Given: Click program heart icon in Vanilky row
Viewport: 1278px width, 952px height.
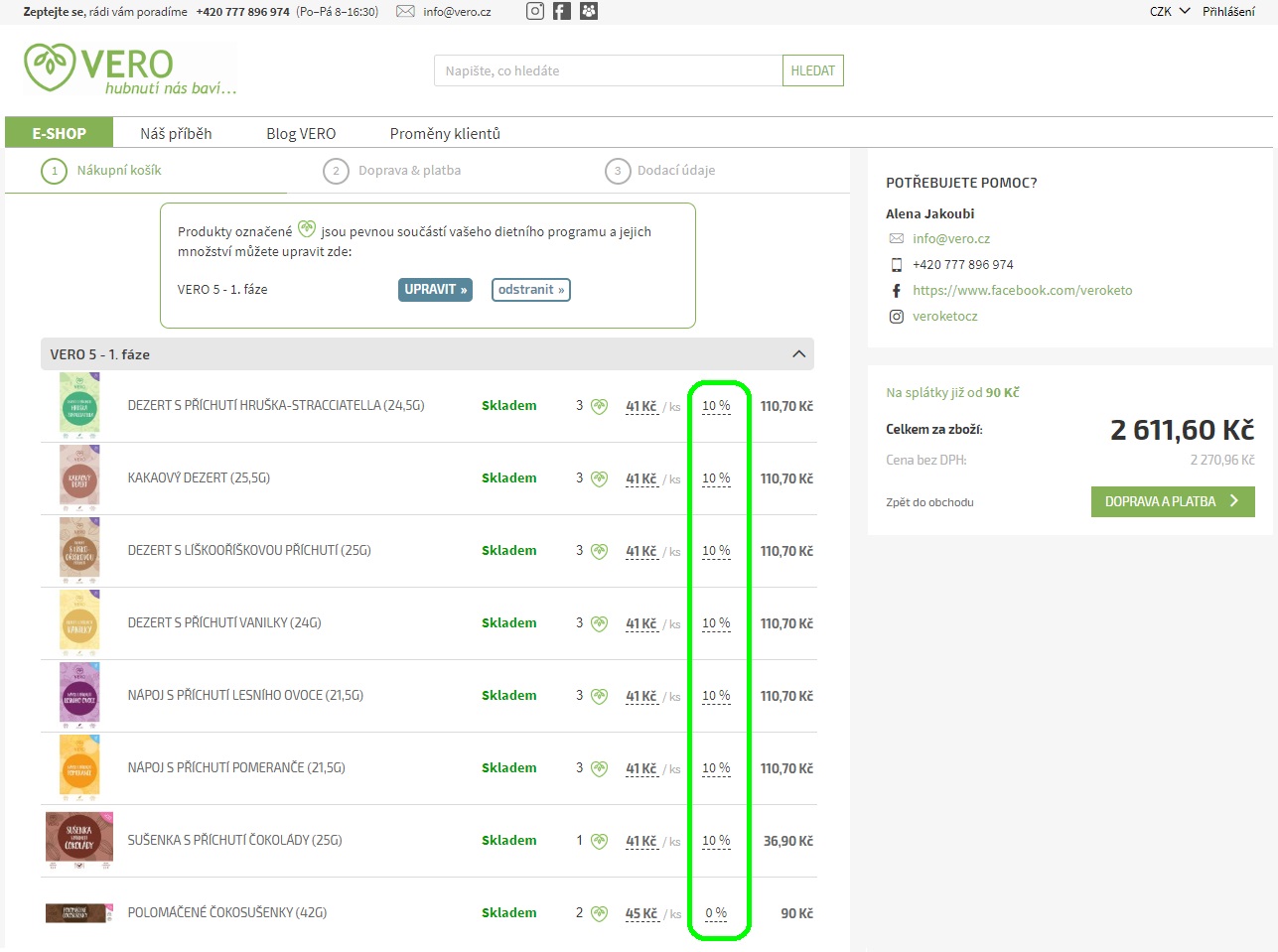Looking at the screenshot, I should click(x=599, y=623).
